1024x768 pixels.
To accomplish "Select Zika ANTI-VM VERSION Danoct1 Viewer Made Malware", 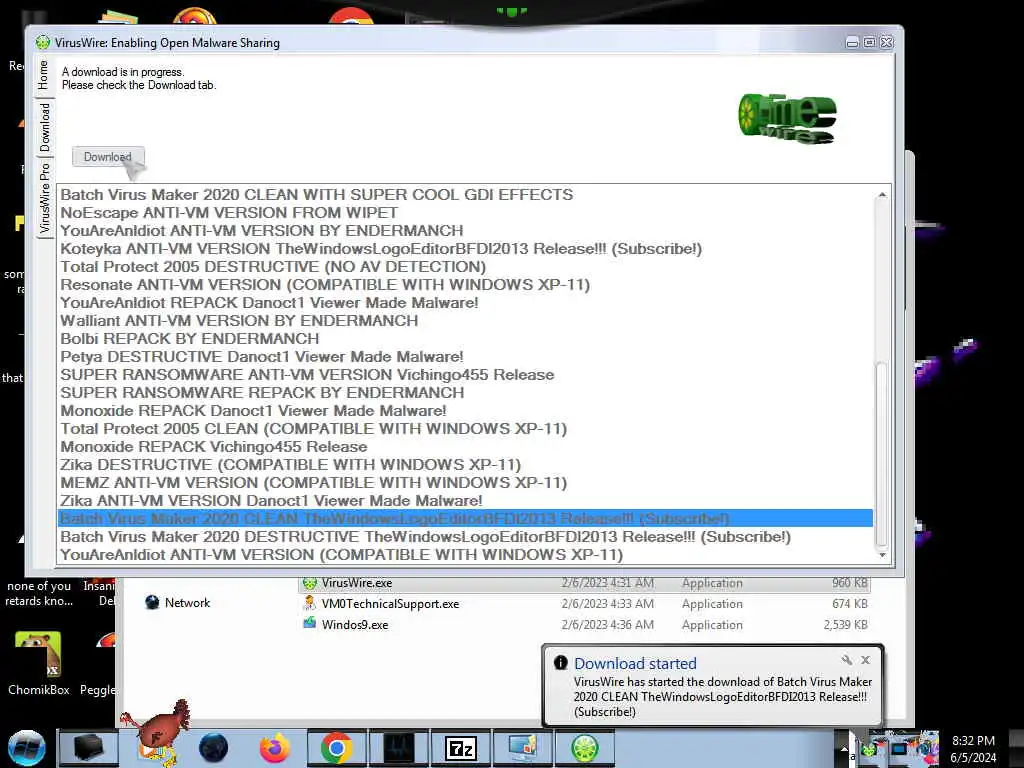I will (466, 500).
